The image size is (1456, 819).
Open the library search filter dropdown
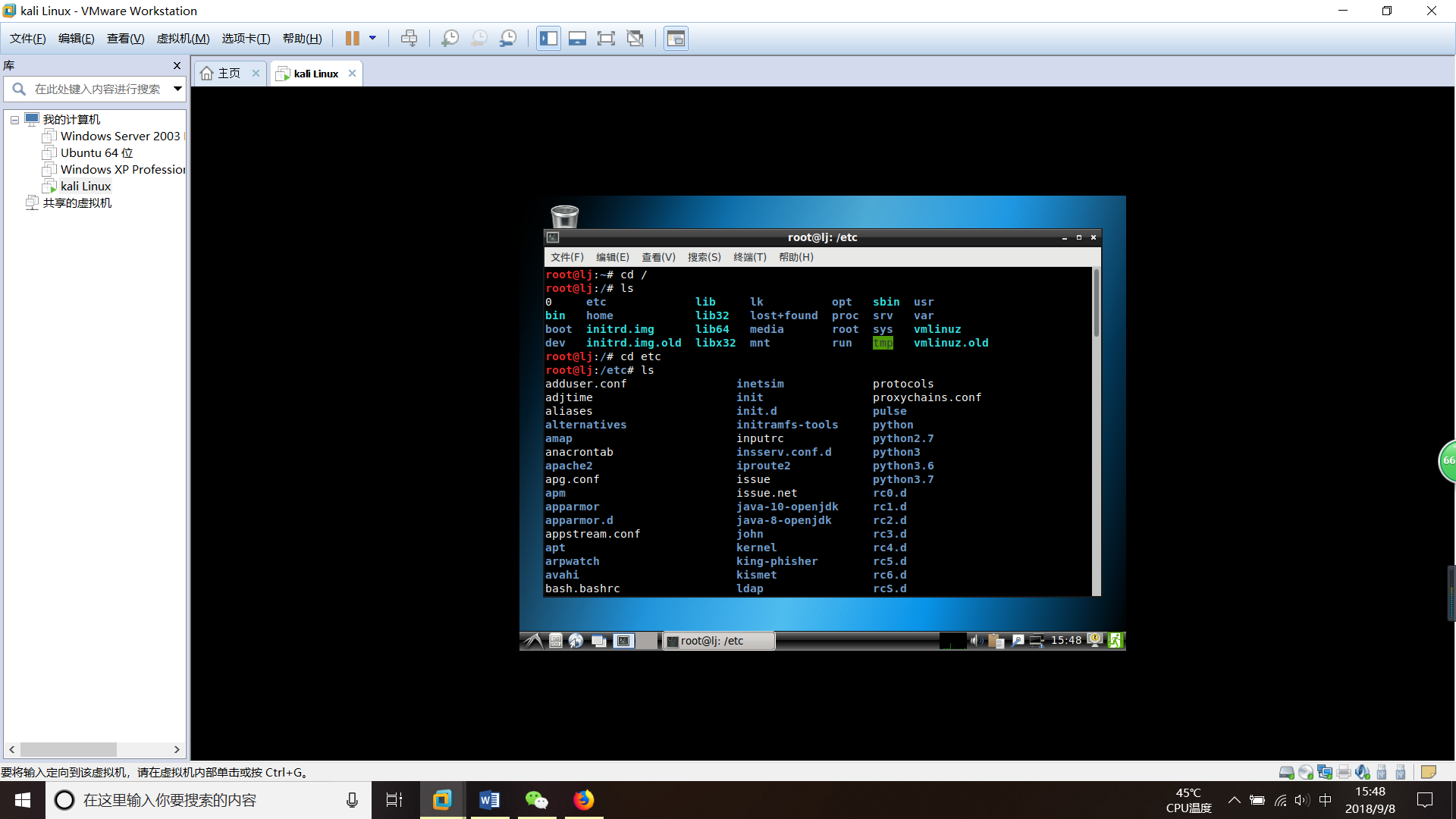(x=177, y=89)
